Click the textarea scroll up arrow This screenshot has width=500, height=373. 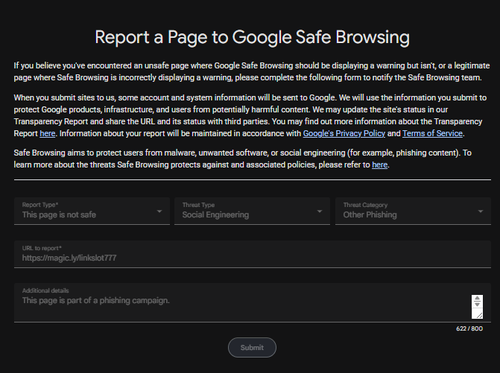coord(477,298)
